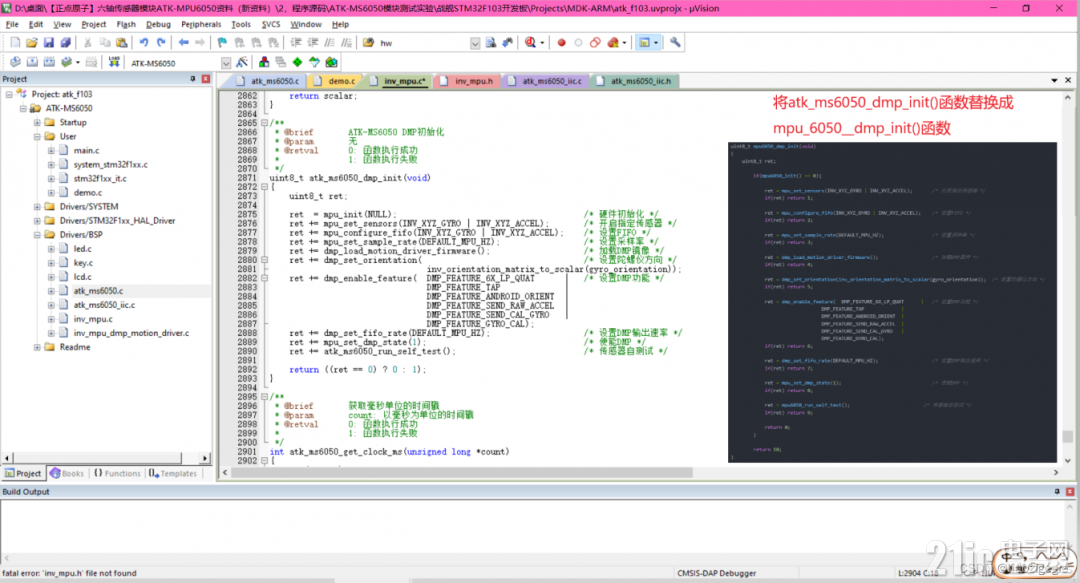Indent the selected lines
Image resolution: width=1080 pixels, height=583 pixels.
pos(296,43)
